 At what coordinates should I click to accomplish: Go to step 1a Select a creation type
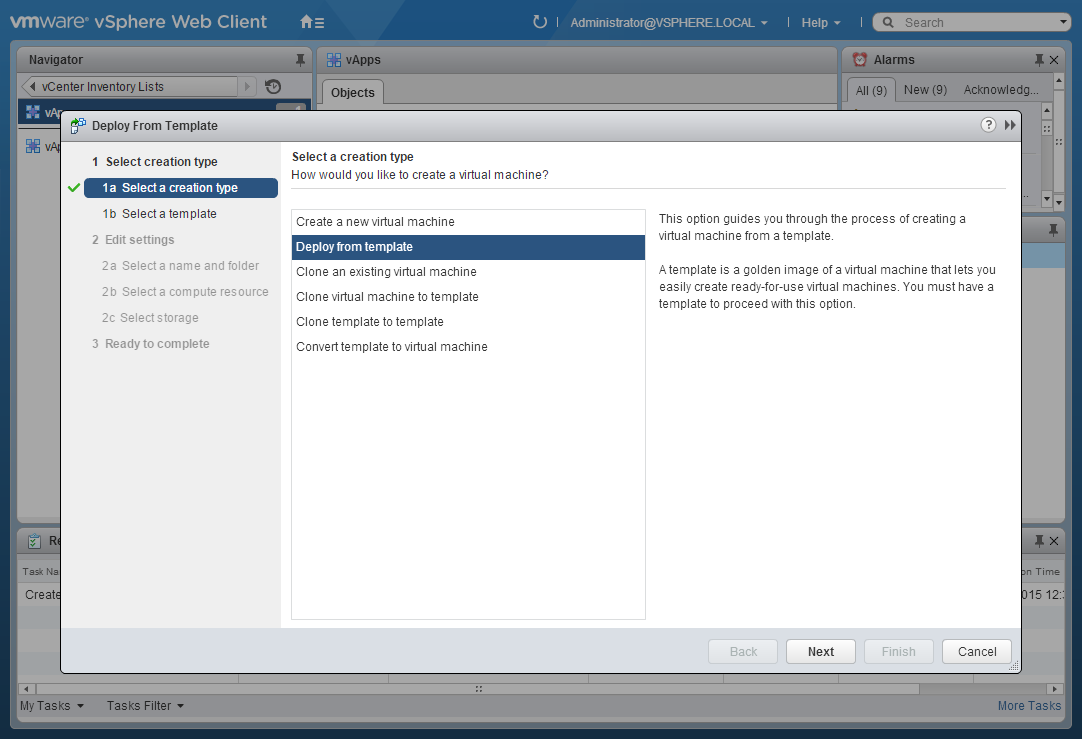click(181, 188)
